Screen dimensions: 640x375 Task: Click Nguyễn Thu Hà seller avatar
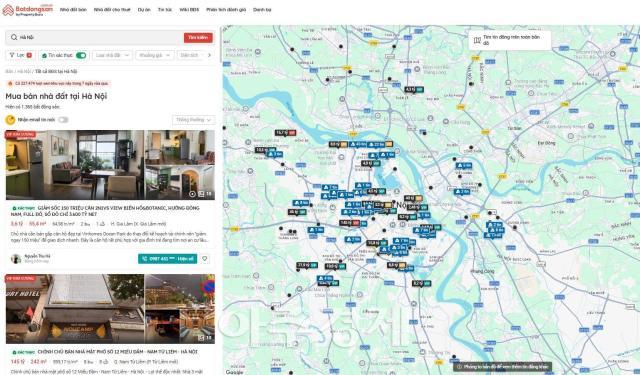(16, 259)
